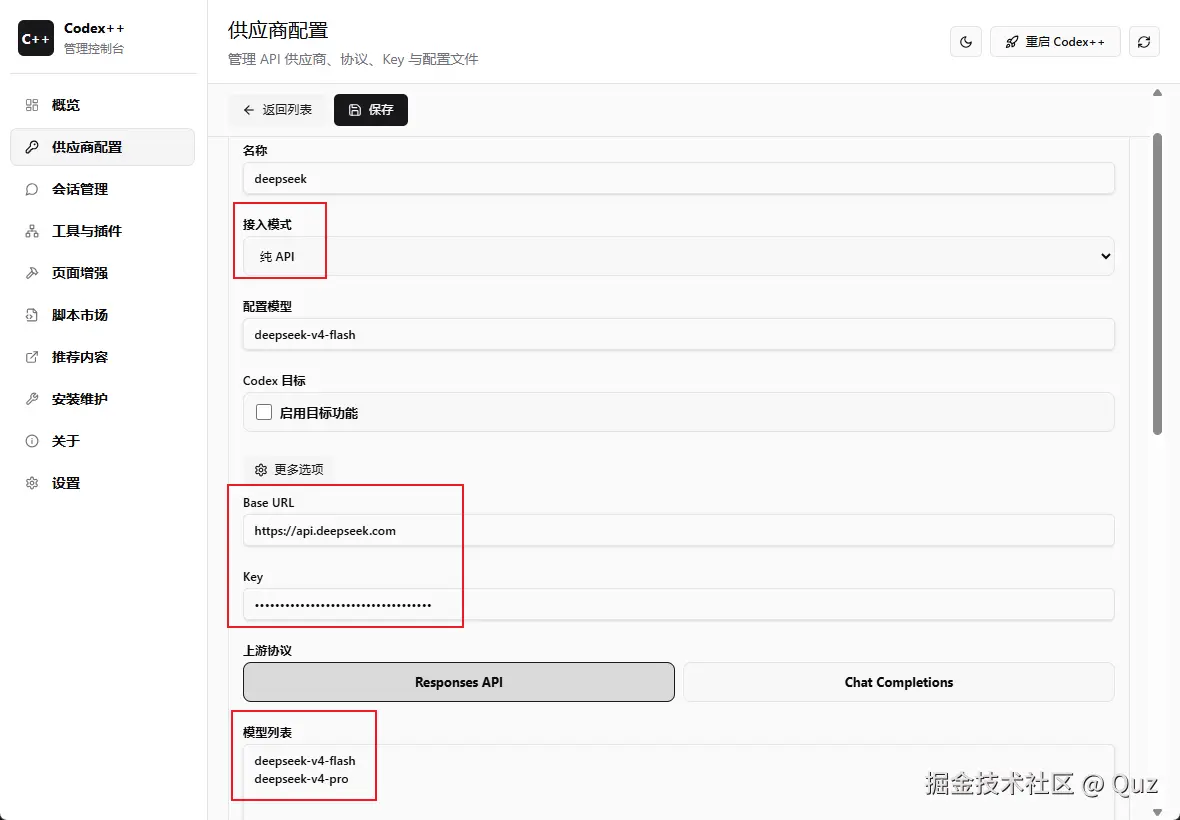Image resolution: width=1180 pixels, height=820 pixels.
Task: Open the 接入模式 dropdown
Action: click(678, 257)
